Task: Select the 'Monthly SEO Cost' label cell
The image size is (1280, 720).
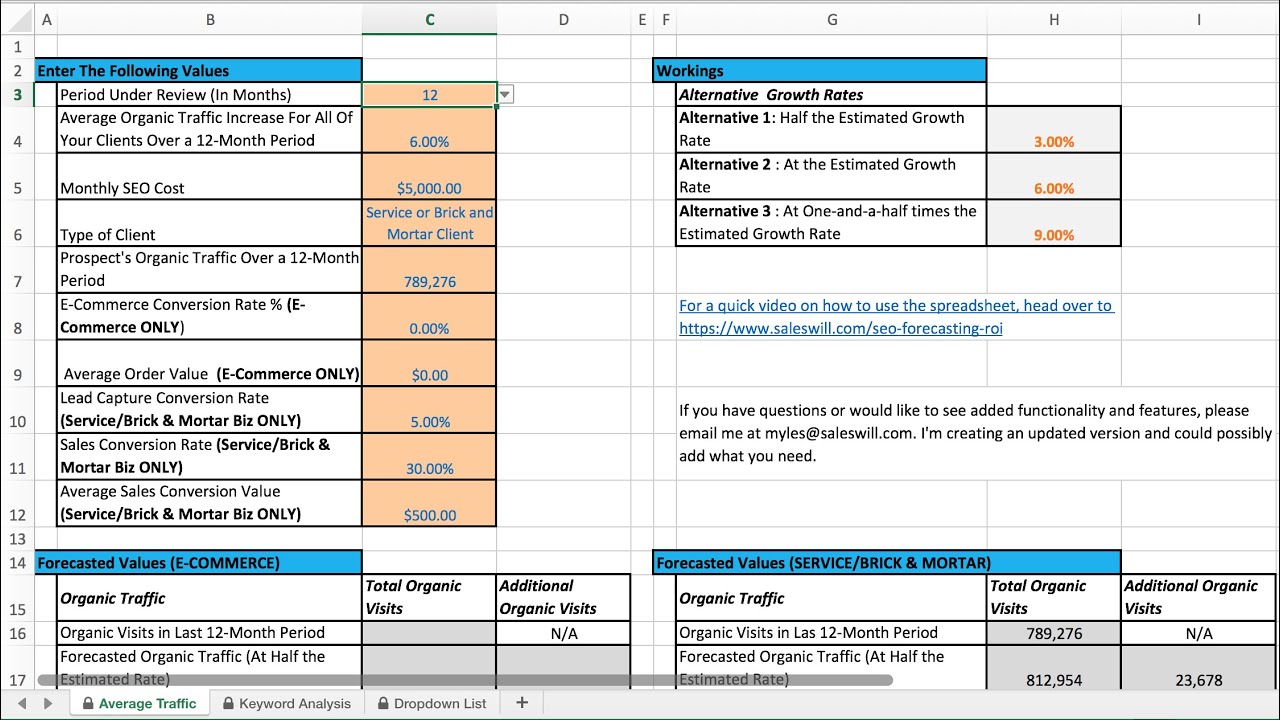Action: point(210,176)
